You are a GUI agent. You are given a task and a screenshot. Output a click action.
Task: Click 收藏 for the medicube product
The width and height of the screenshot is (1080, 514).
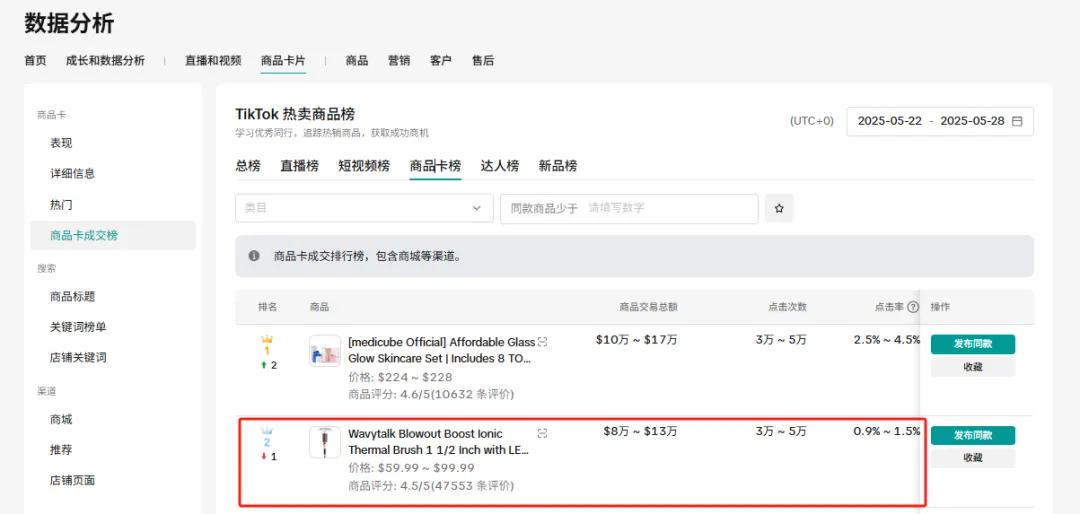click(x=973, y=367)
